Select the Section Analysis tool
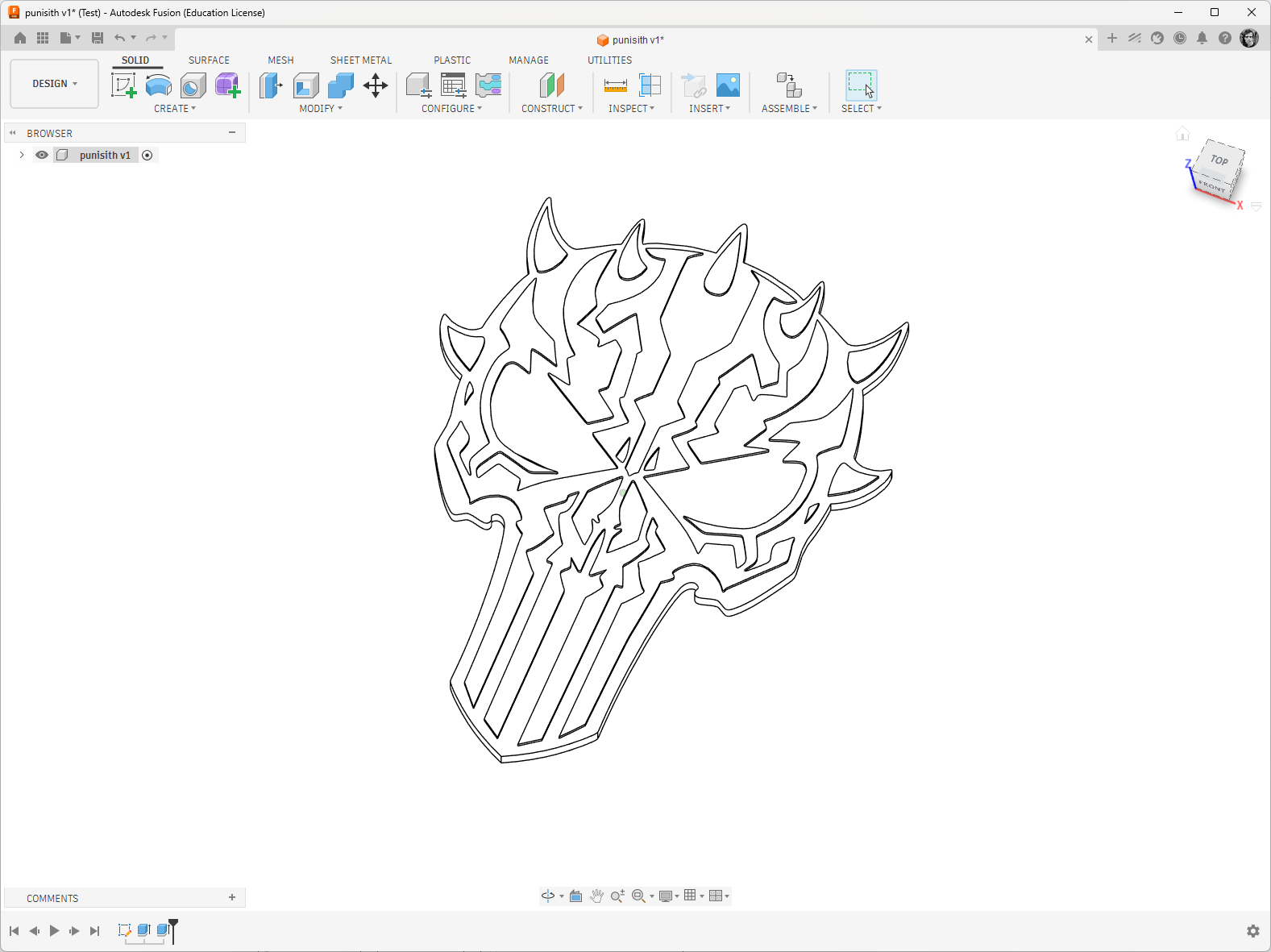 click(650, 85)
